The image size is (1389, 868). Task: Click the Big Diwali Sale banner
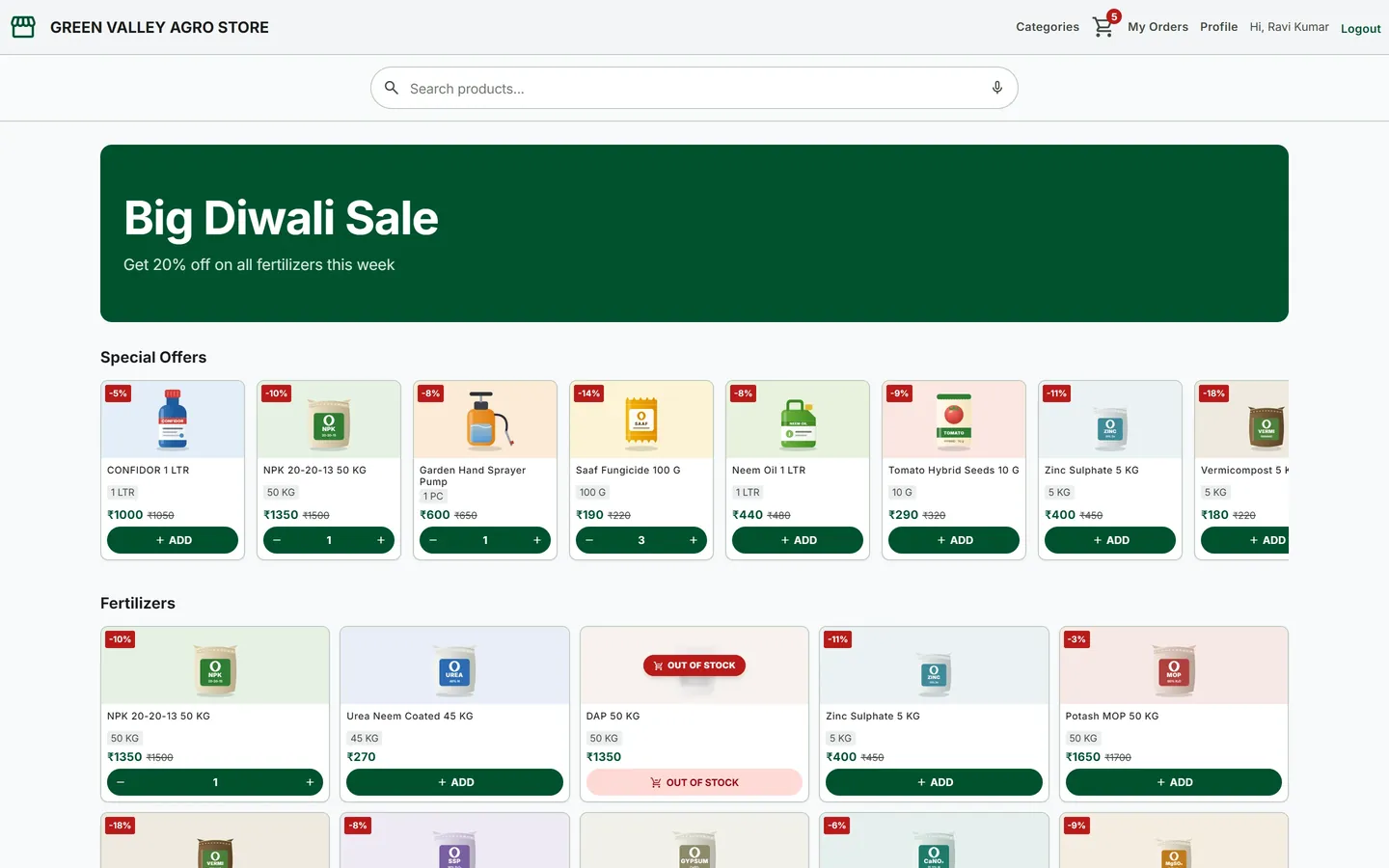[x=694, y=233]
